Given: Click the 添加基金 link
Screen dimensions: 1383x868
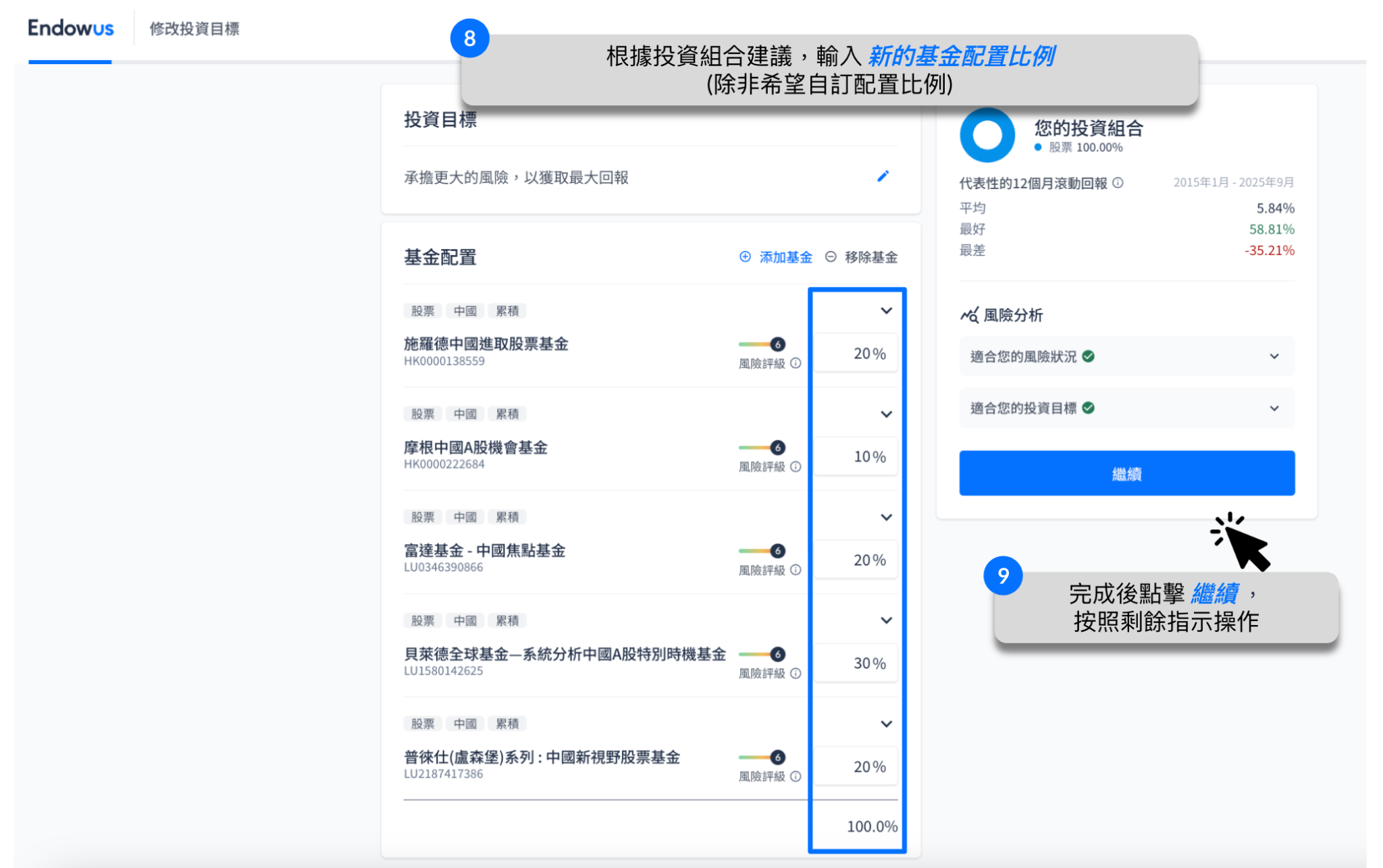Looking at the screenshot, I should pos(785,257).
